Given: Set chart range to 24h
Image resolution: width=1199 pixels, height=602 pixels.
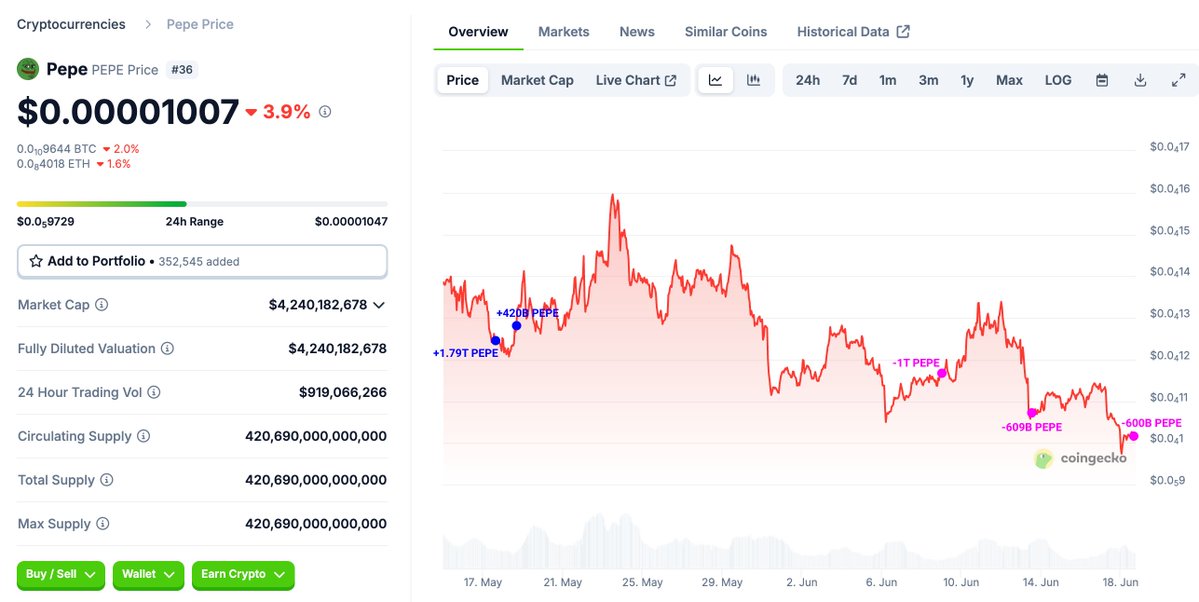Looking at the screenshot, I should tap(807, 80).
